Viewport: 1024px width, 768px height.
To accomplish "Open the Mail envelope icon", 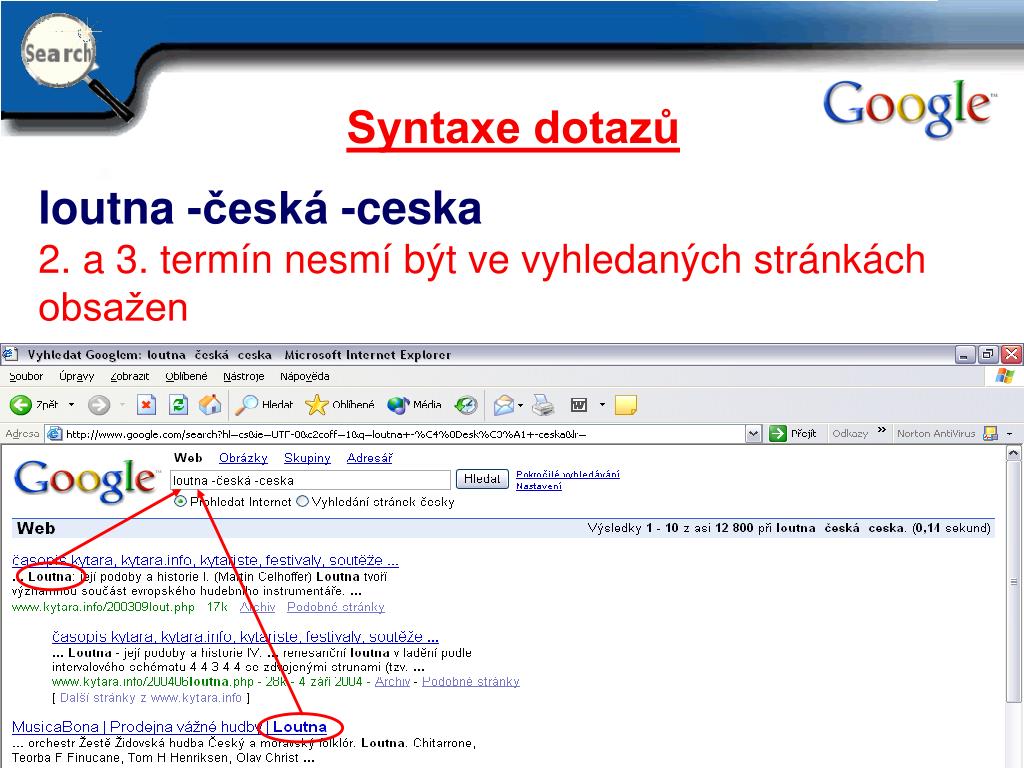I will pos(504,405).
